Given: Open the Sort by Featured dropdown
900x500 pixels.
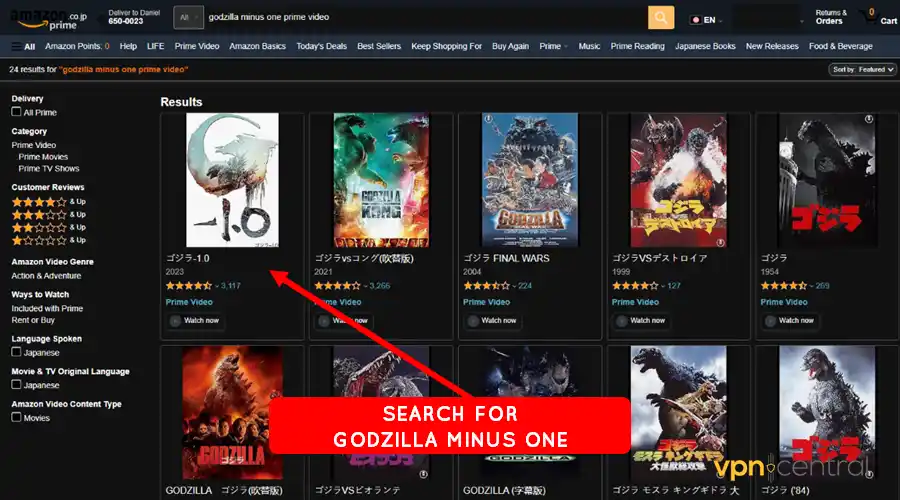Looking at the screenshot, I should coord(862,69).
